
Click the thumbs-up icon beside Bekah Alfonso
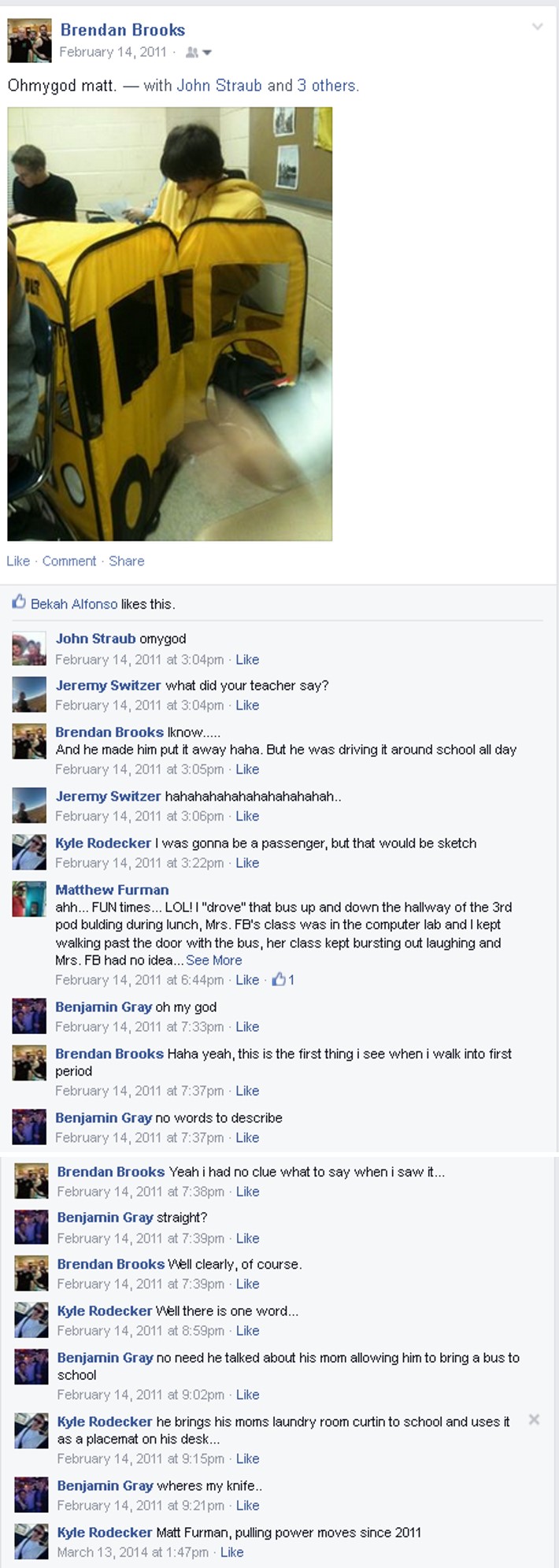[19, 602]
